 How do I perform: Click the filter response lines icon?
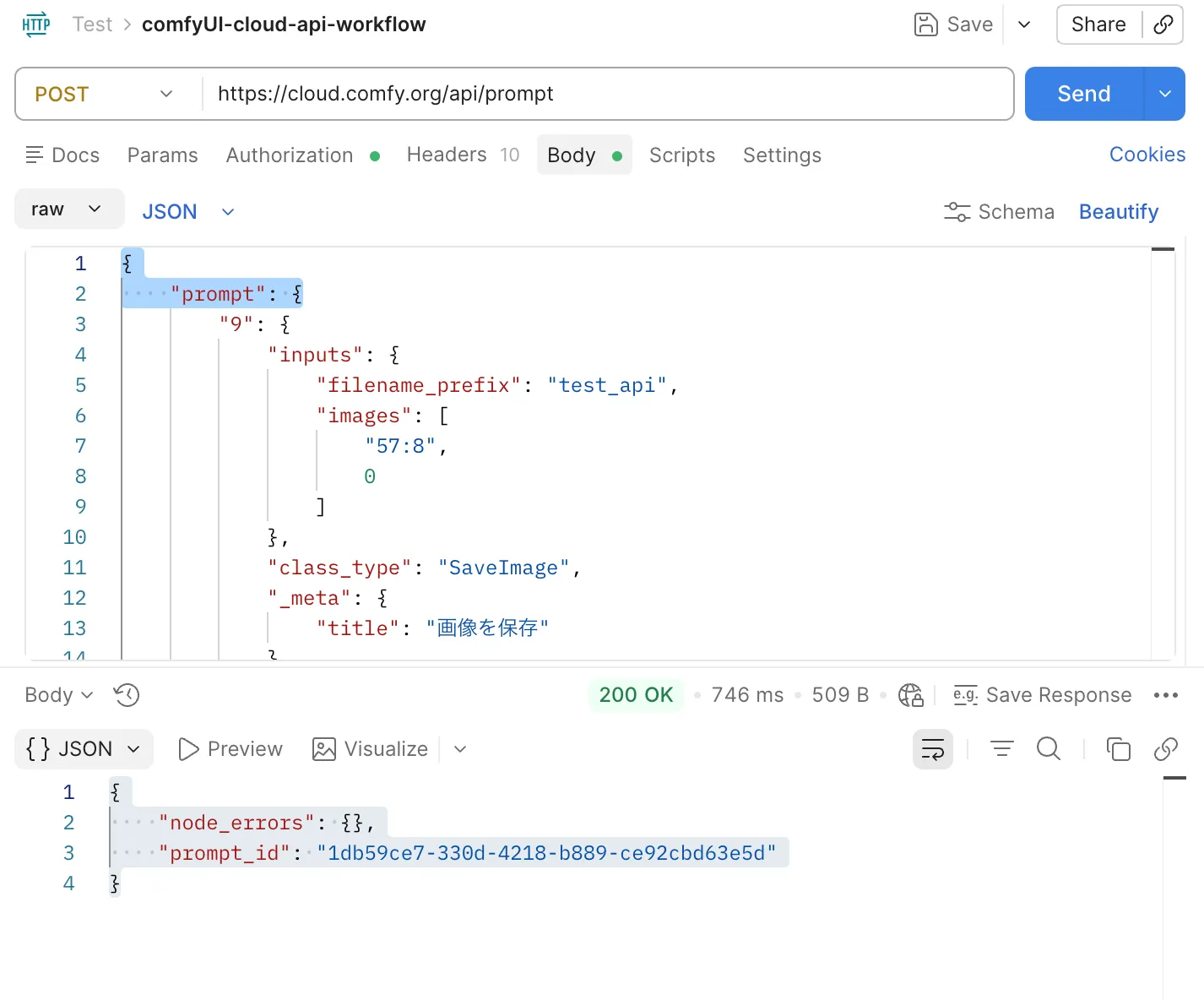pos(1002,749)
